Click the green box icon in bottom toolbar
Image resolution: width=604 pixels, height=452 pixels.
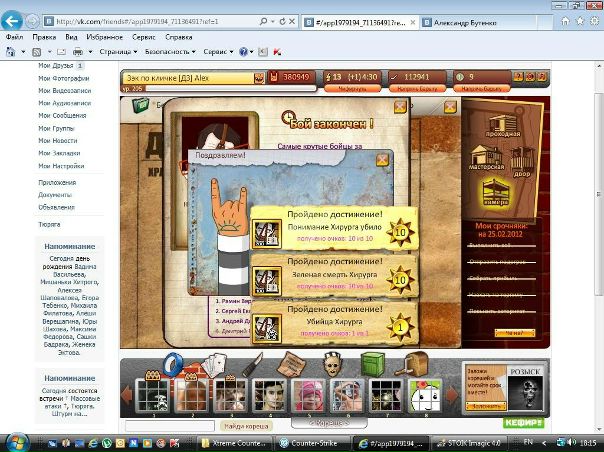click(x=373, y=366)
